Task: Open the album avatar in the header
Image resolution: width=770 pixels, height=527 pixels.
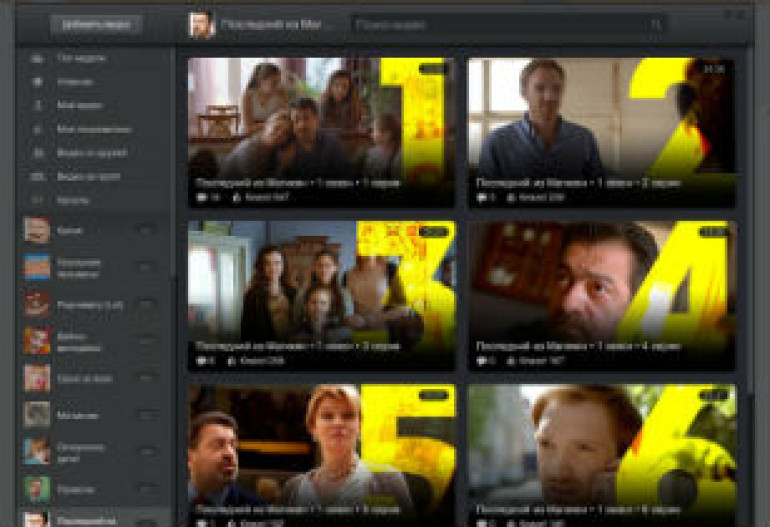Action: (202, 25)
